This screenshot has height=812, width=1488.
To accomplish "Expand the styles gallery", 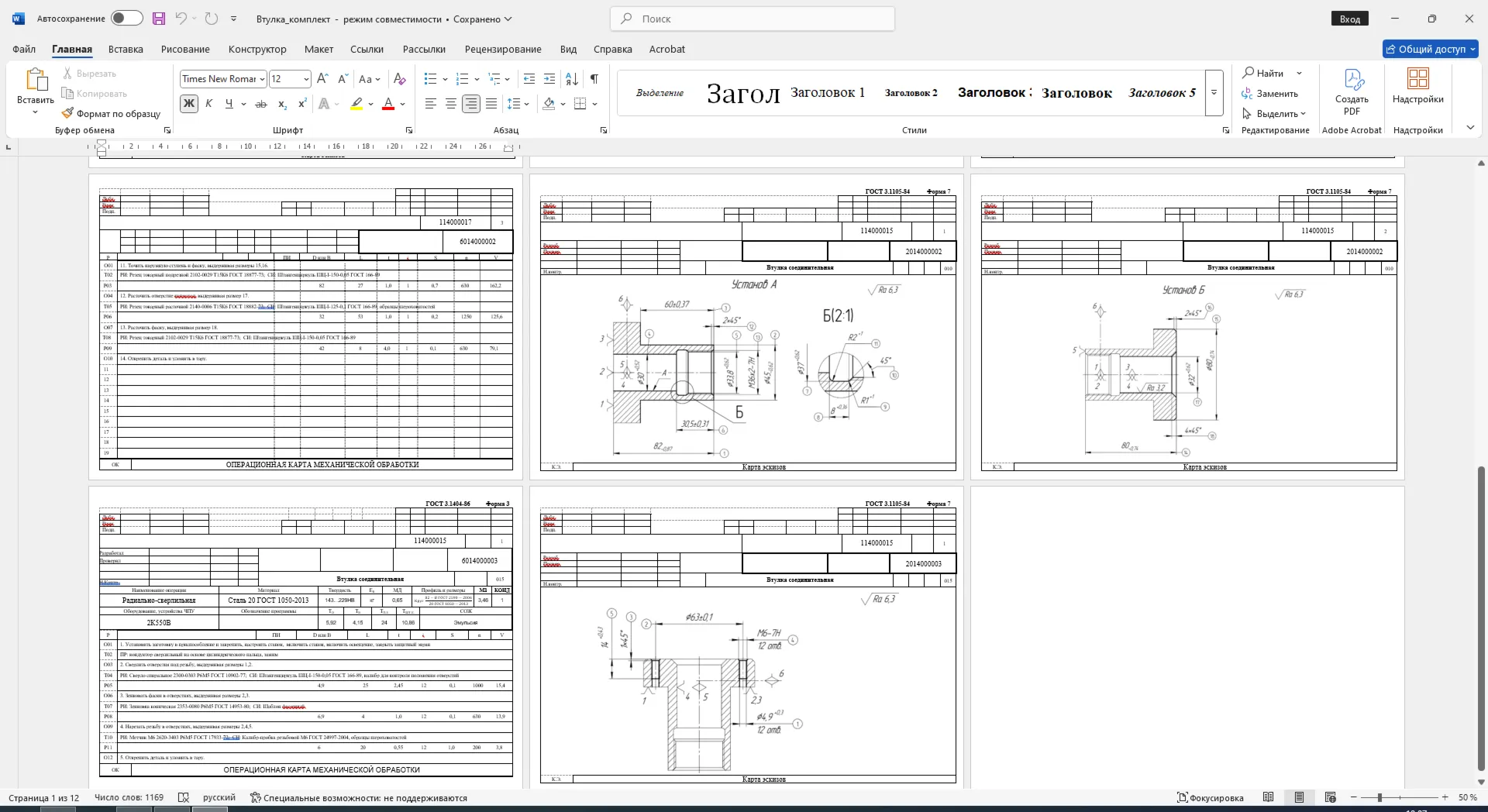I will (1214, 93).
